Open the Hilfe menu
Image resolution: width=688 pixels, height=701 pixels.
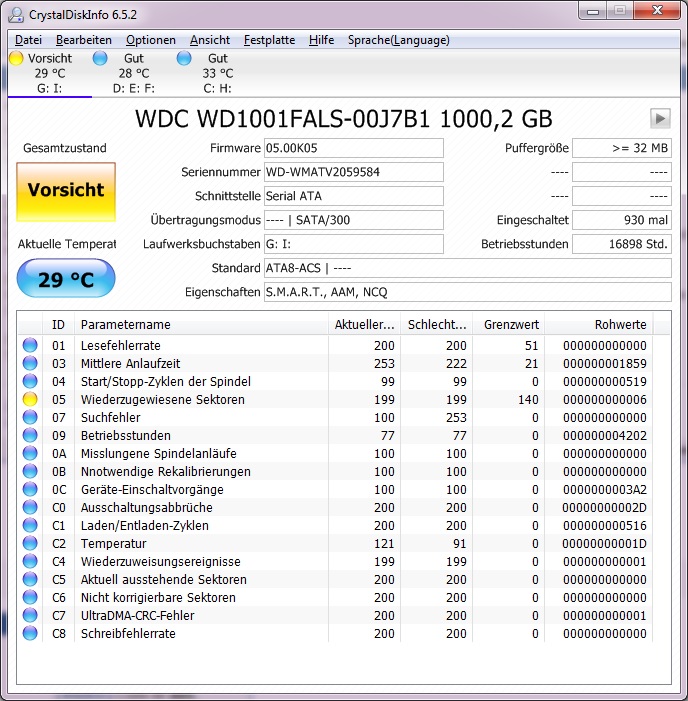click(321, 40)
